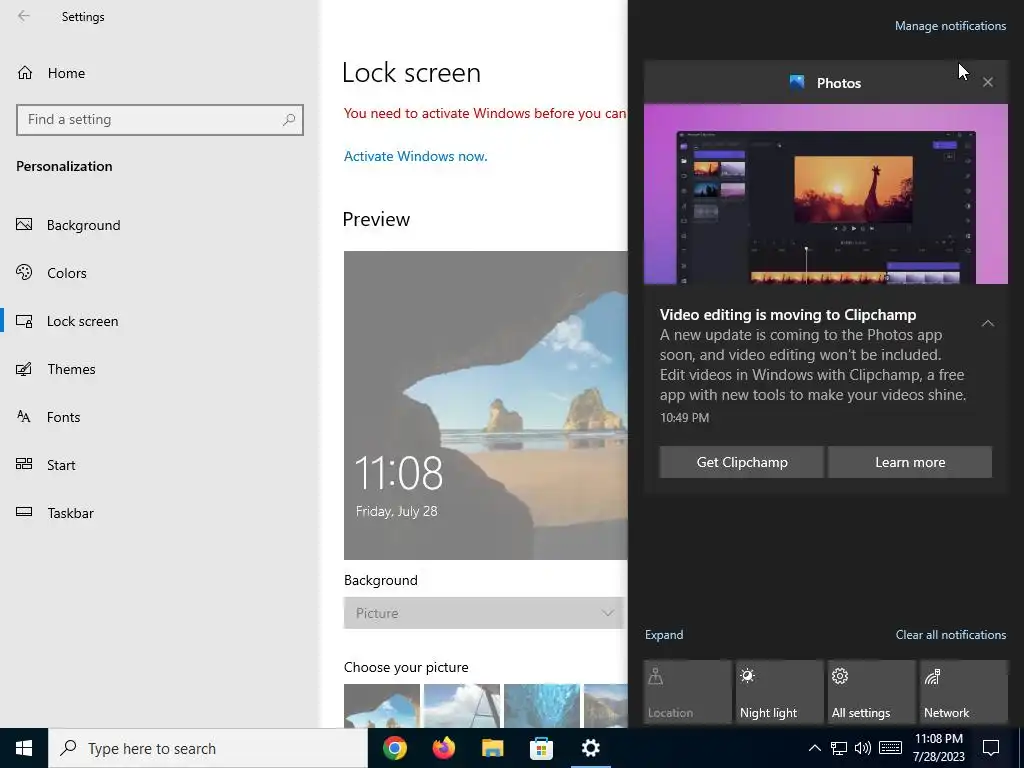Image resolution: width=1024 pixels, height=768 pixels.
Task: Click the Photos app icon in notification header
Action: [x=797, y=82]
